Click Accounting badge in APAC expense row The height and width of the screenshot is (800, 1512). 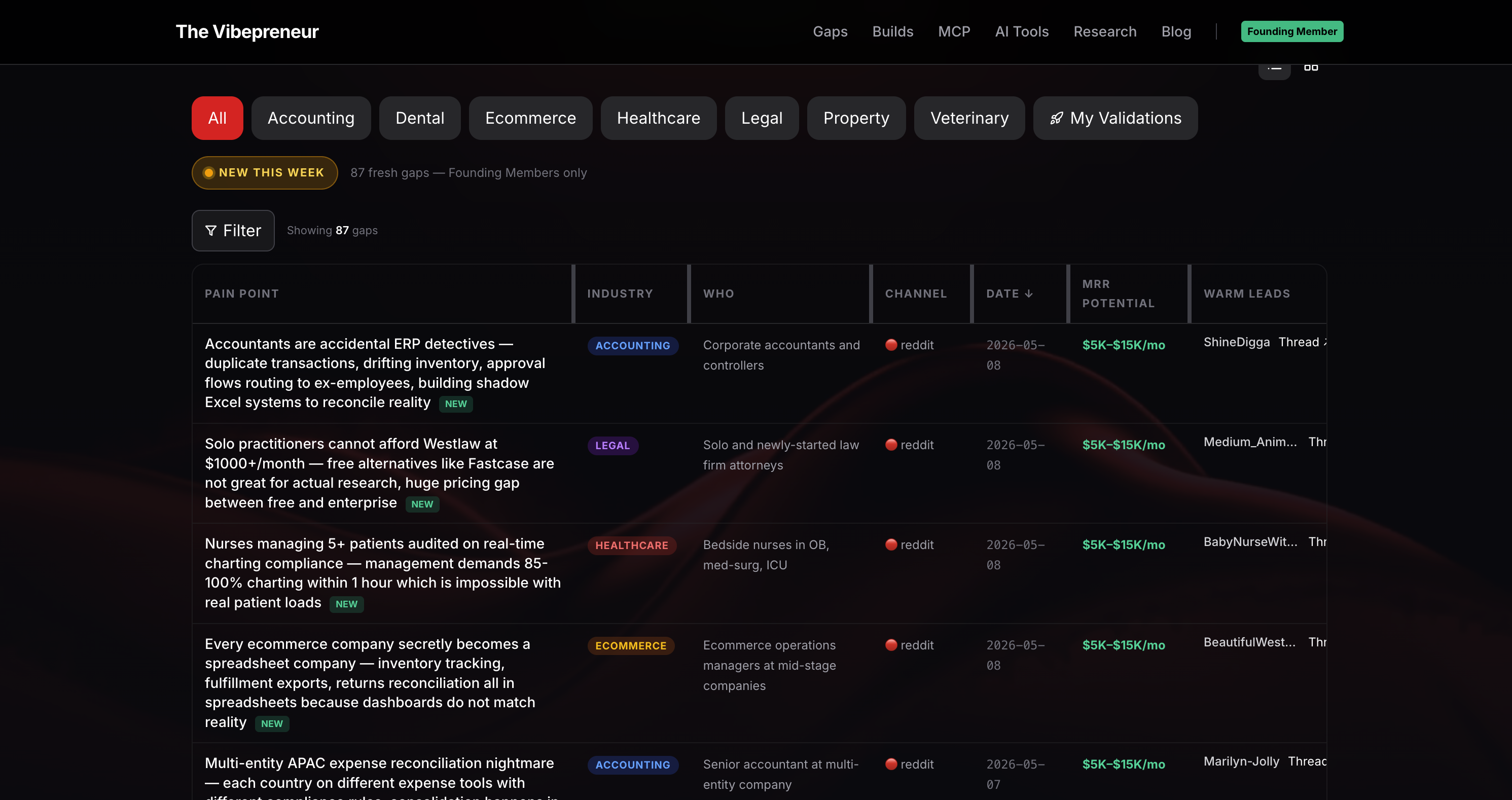click(633, 765)
